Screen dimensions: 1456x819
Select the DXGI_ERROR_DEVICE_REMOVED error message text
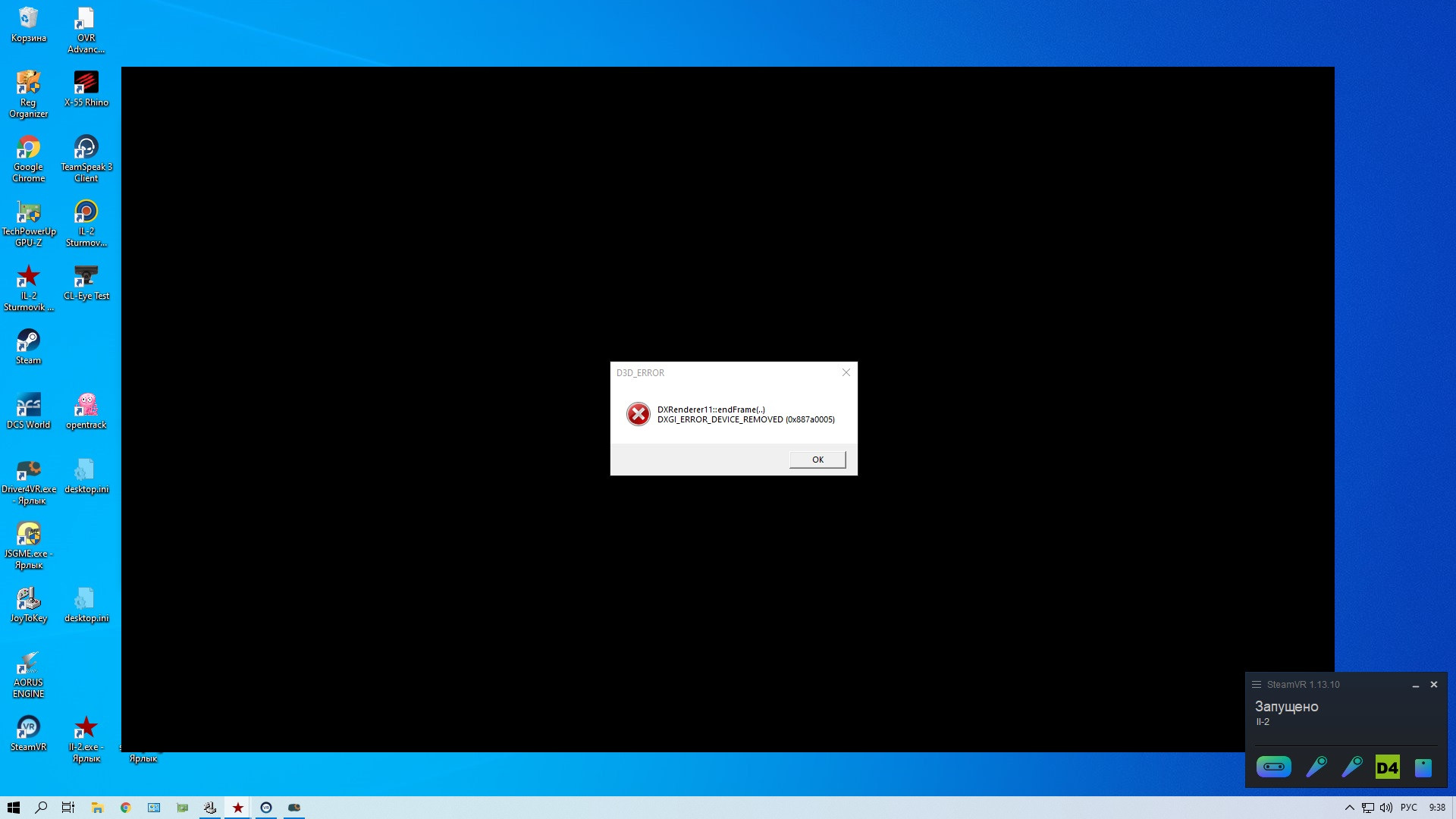(745, 419)
